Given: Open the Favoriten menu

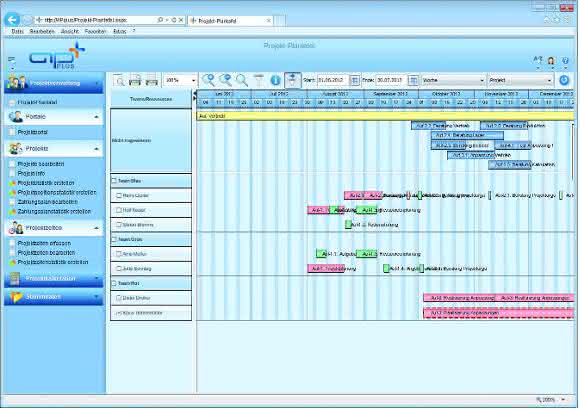Looking at the screenshot, I should 95,32.
